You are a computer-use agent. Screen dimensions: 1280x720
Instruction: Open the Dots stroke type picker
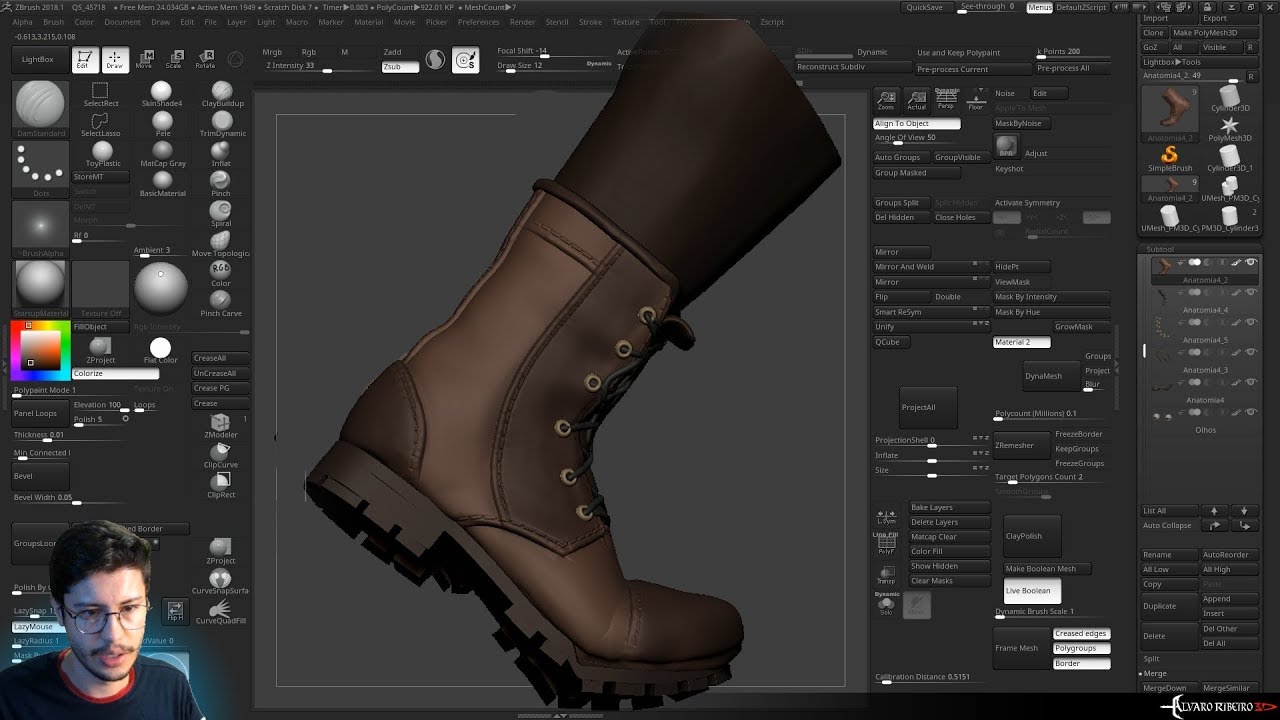point(41,168)
